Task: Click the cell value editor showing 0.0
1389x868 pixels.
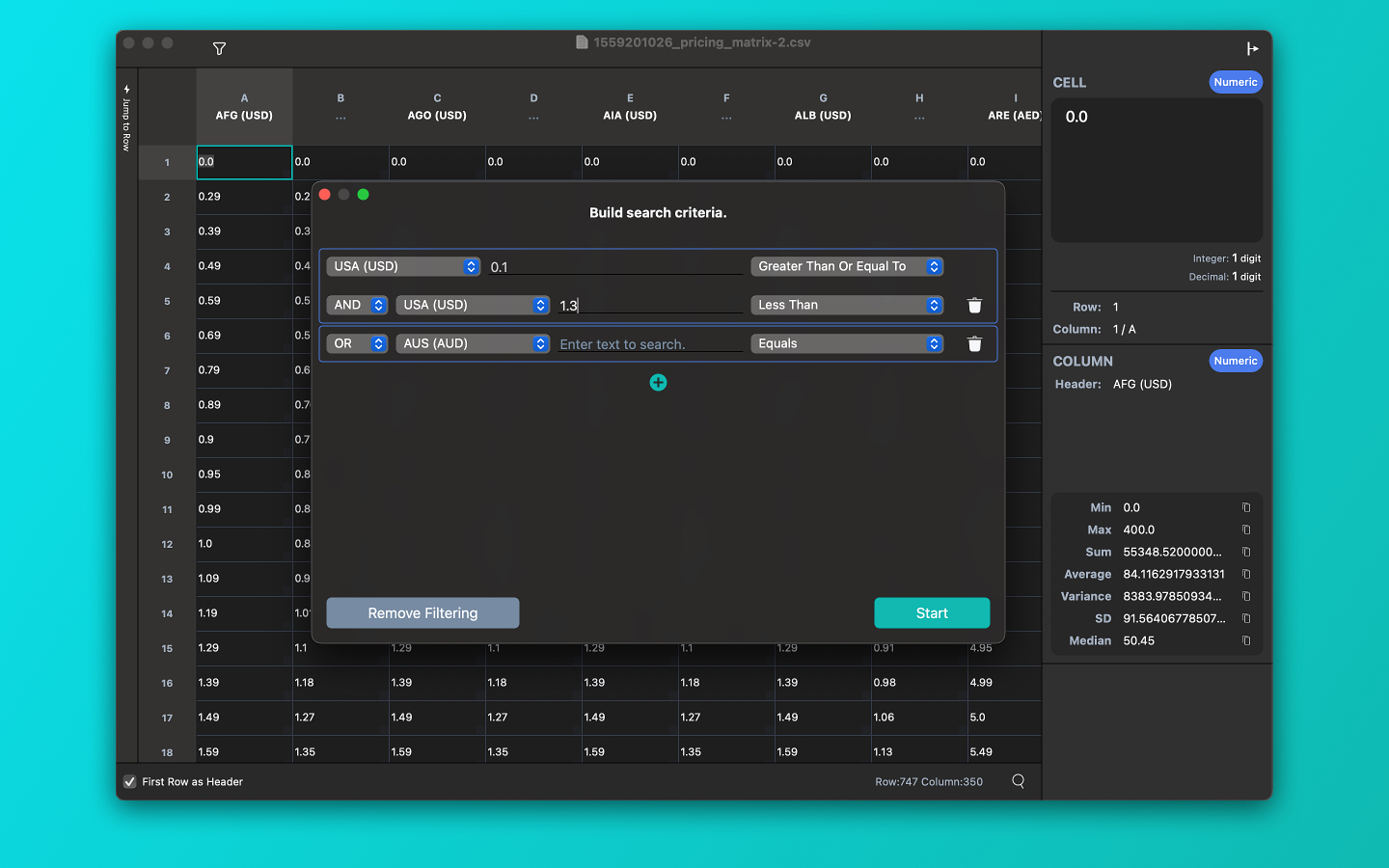Action: 1157,170
